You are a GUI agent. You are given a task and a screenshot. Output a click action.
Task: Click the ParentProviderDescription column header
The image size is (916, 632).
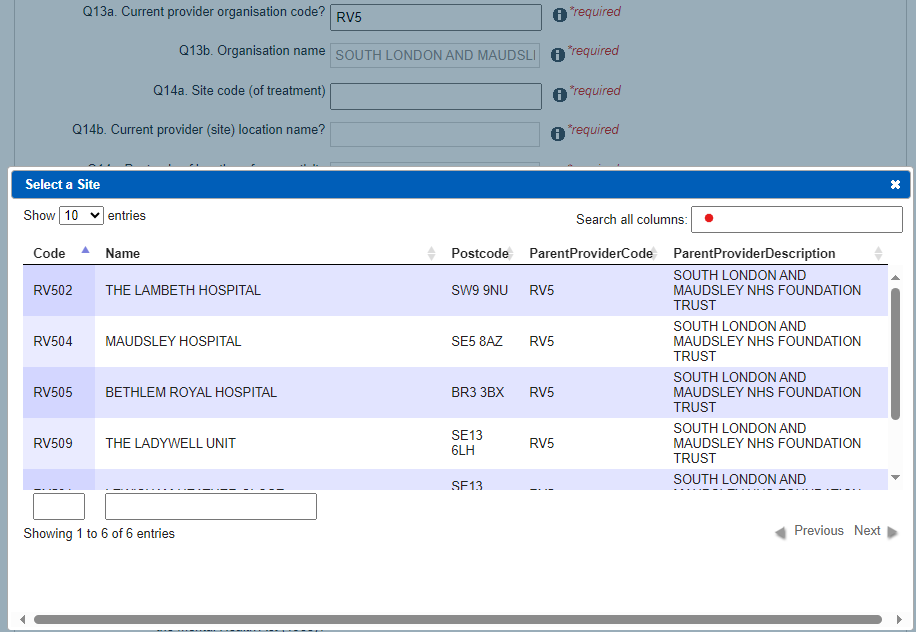(754, 254)
